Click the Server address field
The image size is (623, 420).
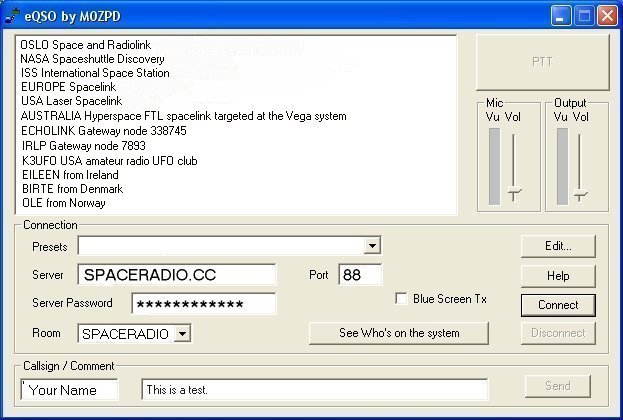(x=176, y=275)
